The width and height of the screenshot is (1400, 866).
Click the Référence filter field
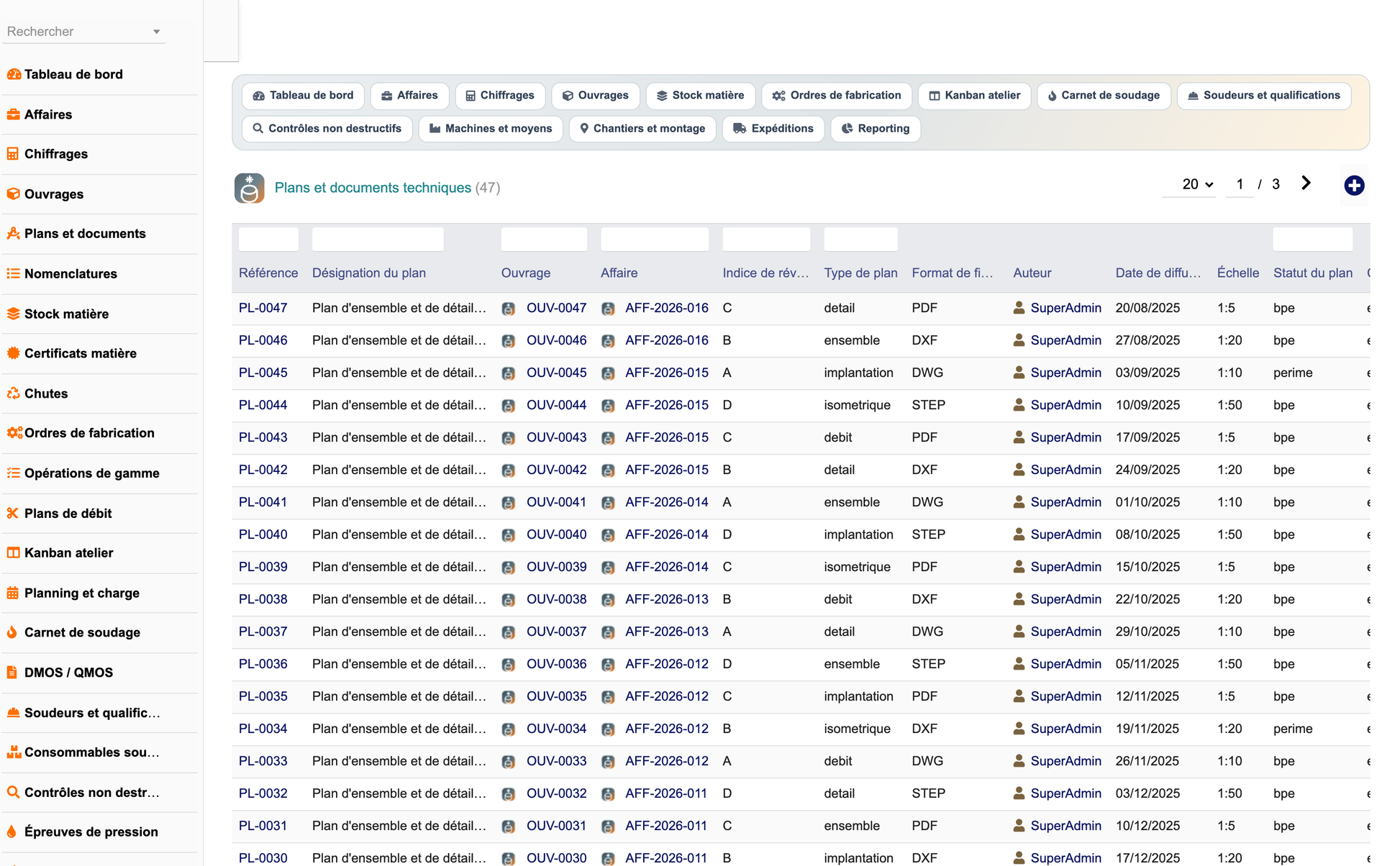268,240
